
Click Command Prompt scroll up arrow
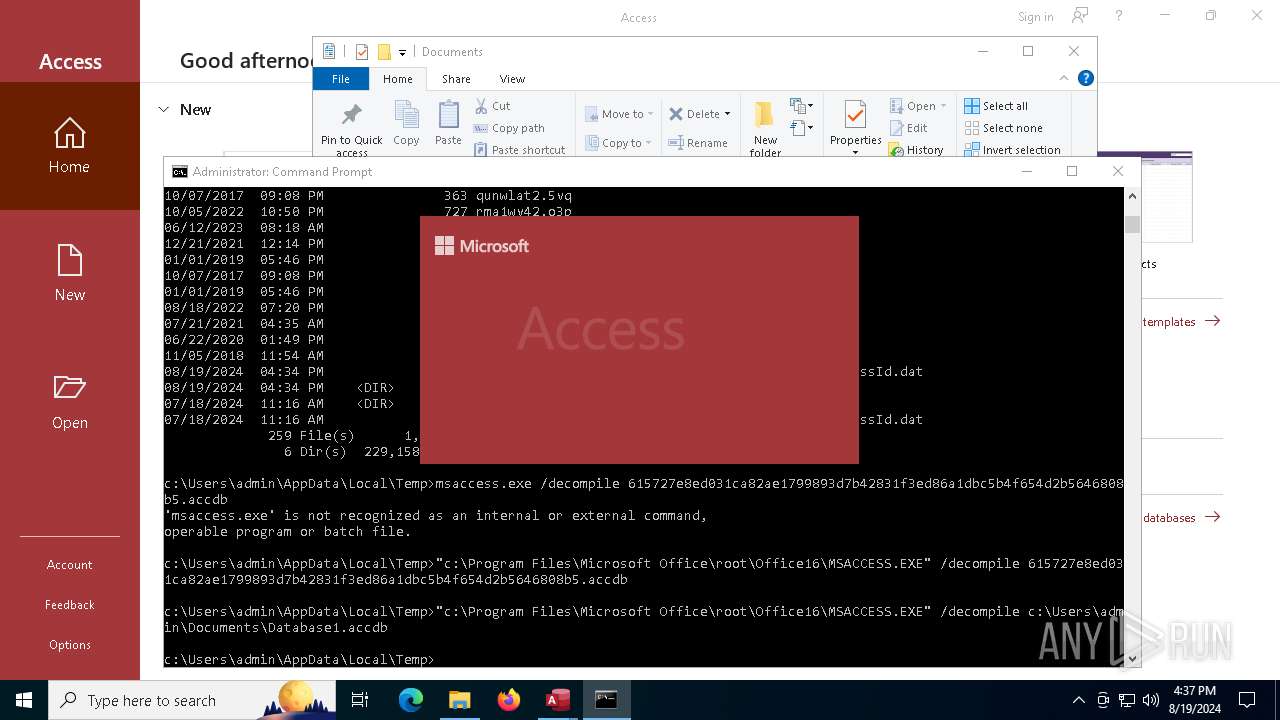(x=1133, y=196)
